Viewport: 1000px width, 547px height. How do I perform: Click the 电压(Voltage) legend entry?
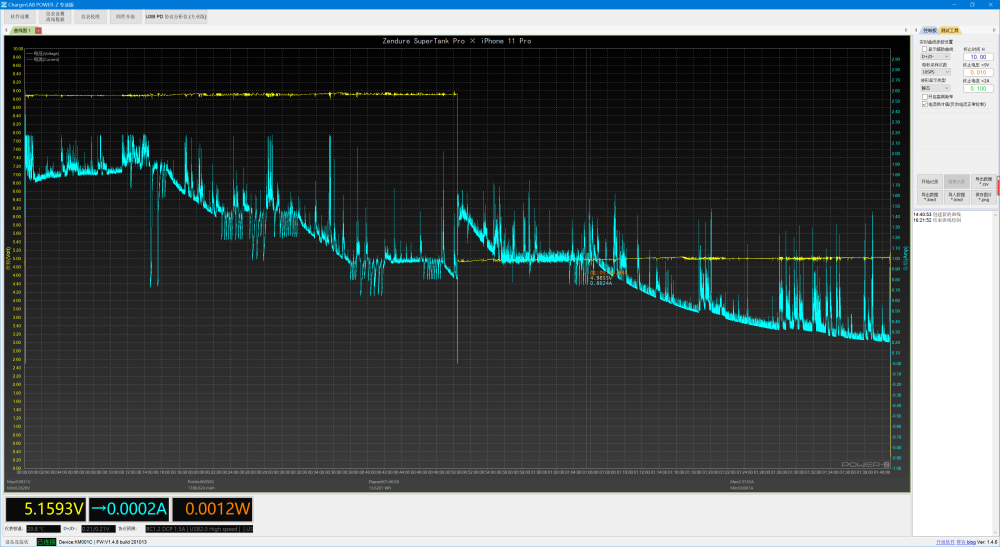[x=43, y=54]
